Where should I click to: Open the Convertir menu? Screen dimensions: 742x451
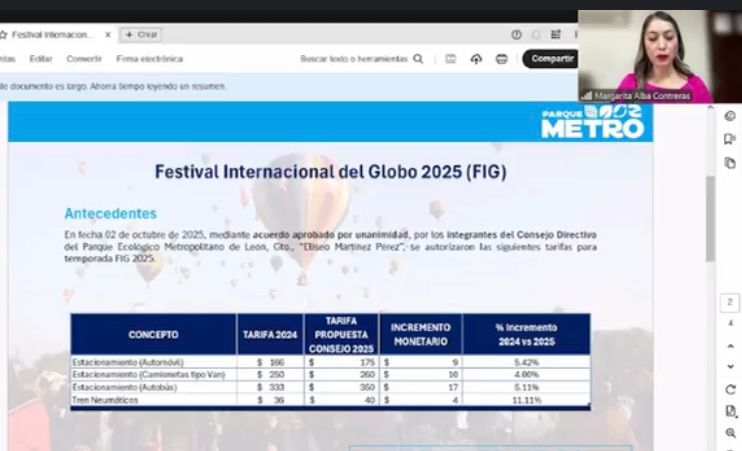pos(84,59)
